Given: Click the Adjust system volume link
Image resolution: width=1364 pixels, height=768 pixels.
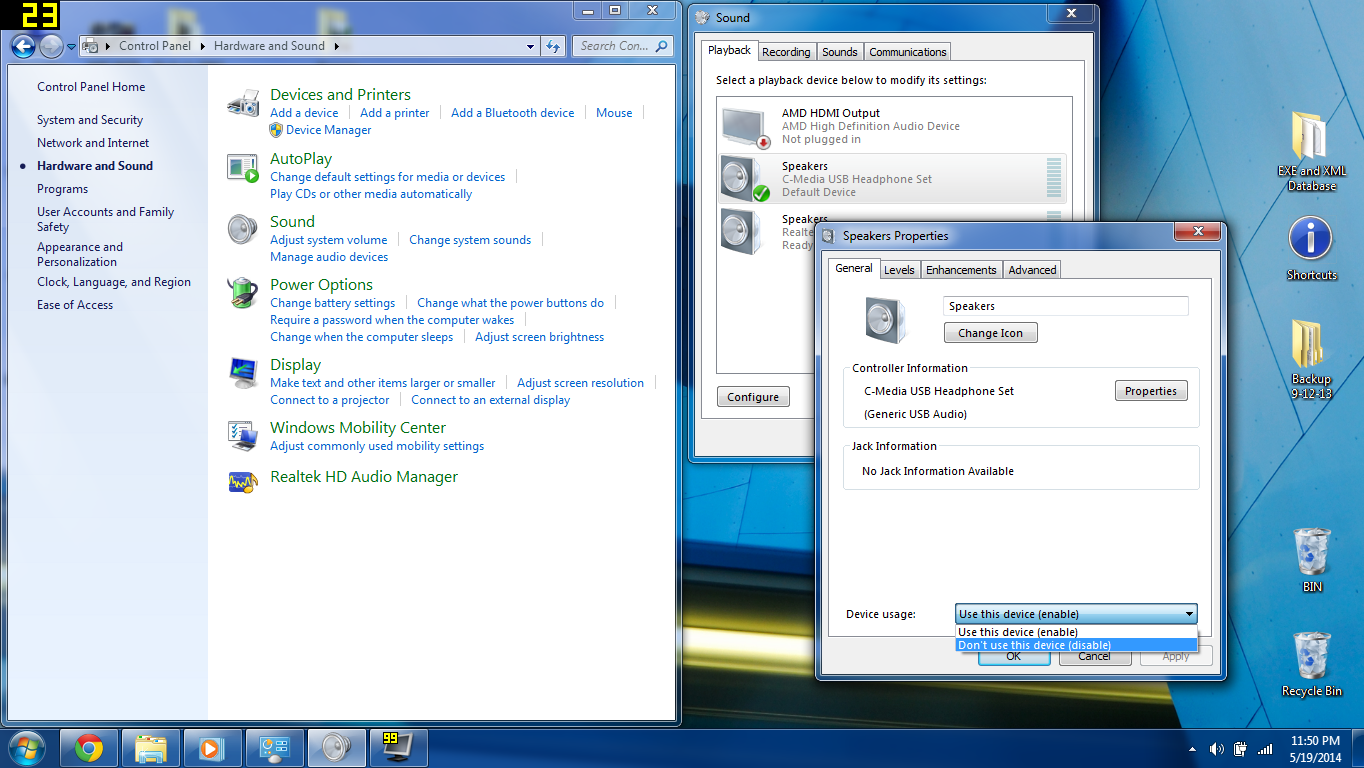Looking at the screenshot, I should (x=328, y=240).
